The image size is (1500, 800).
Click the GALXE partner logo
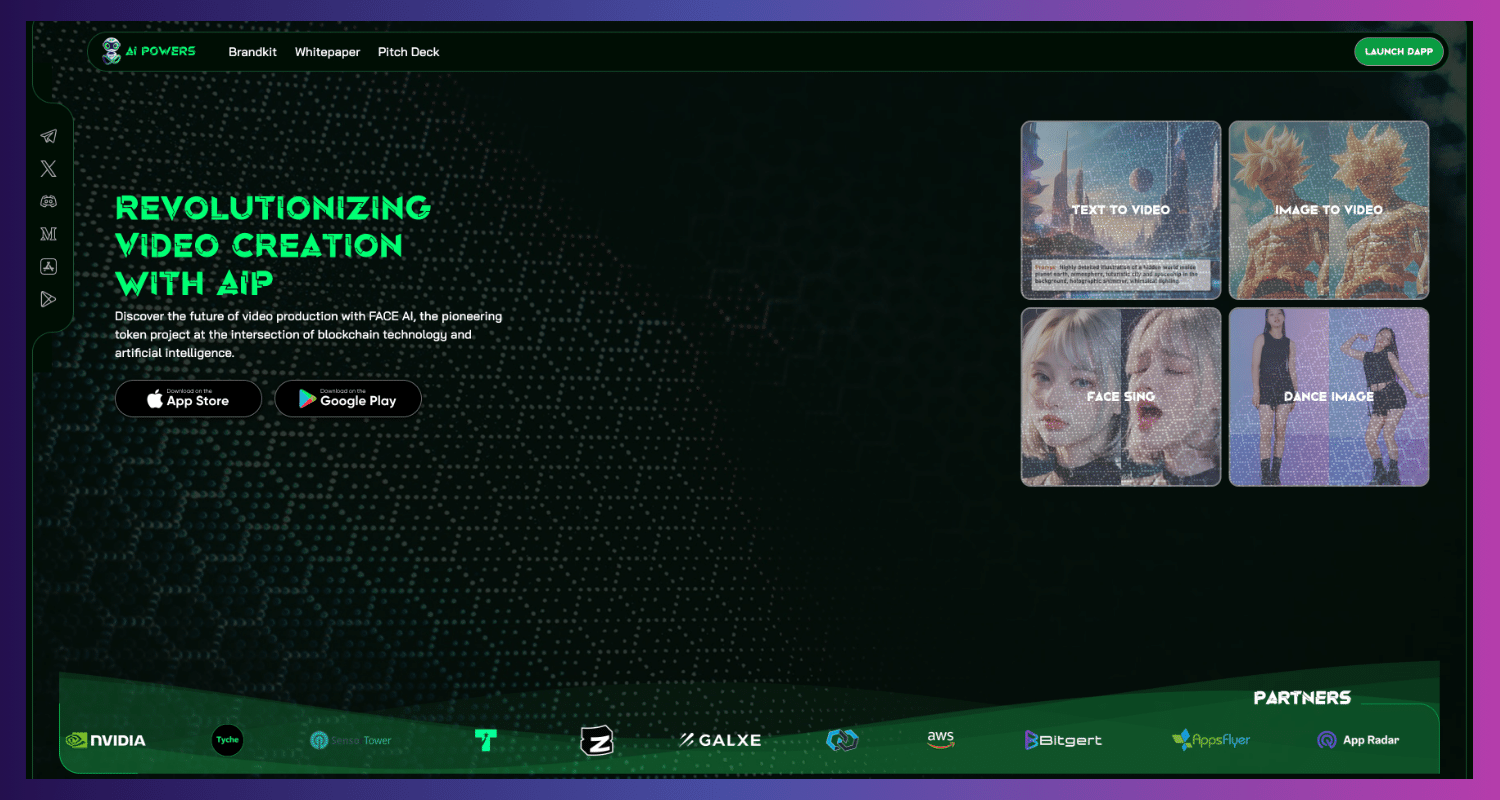(x=720, y=740)
